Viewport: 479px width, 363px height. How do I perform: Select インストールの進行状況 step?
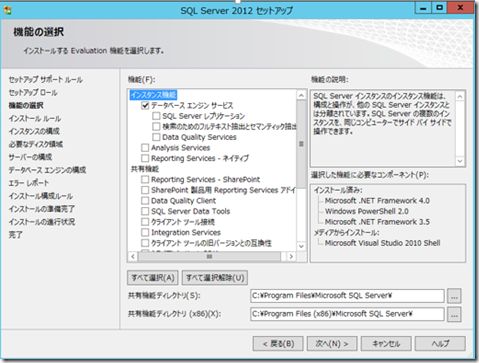click(x=42, y=222)
